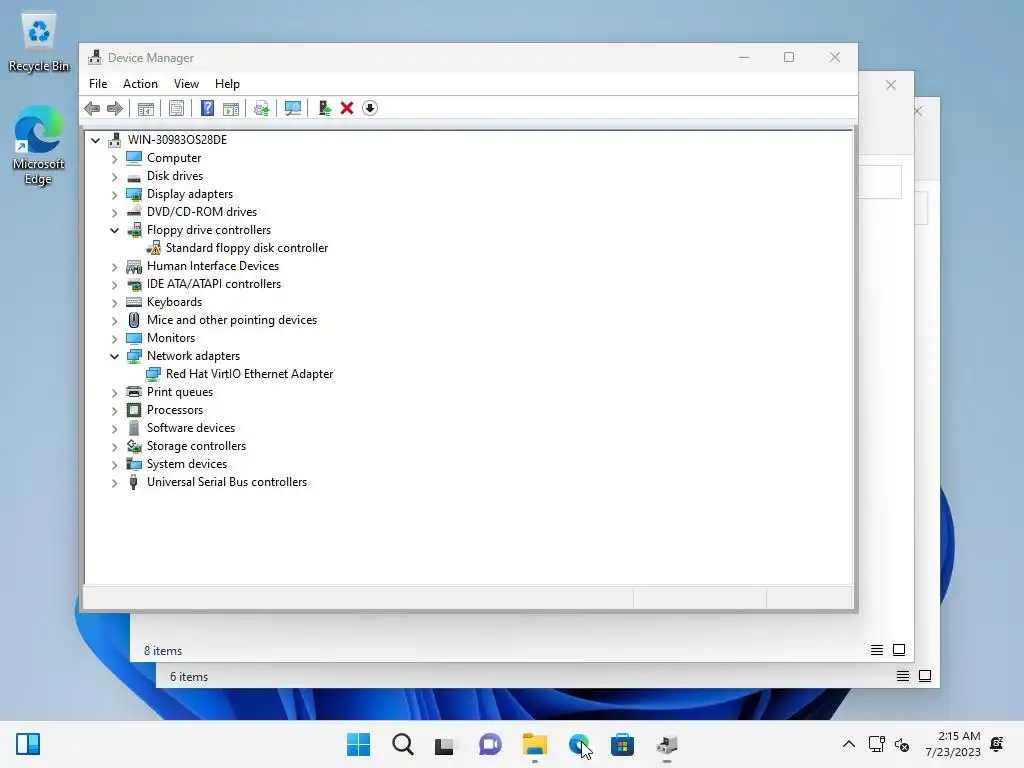Click the Disk drives icon

134,177
